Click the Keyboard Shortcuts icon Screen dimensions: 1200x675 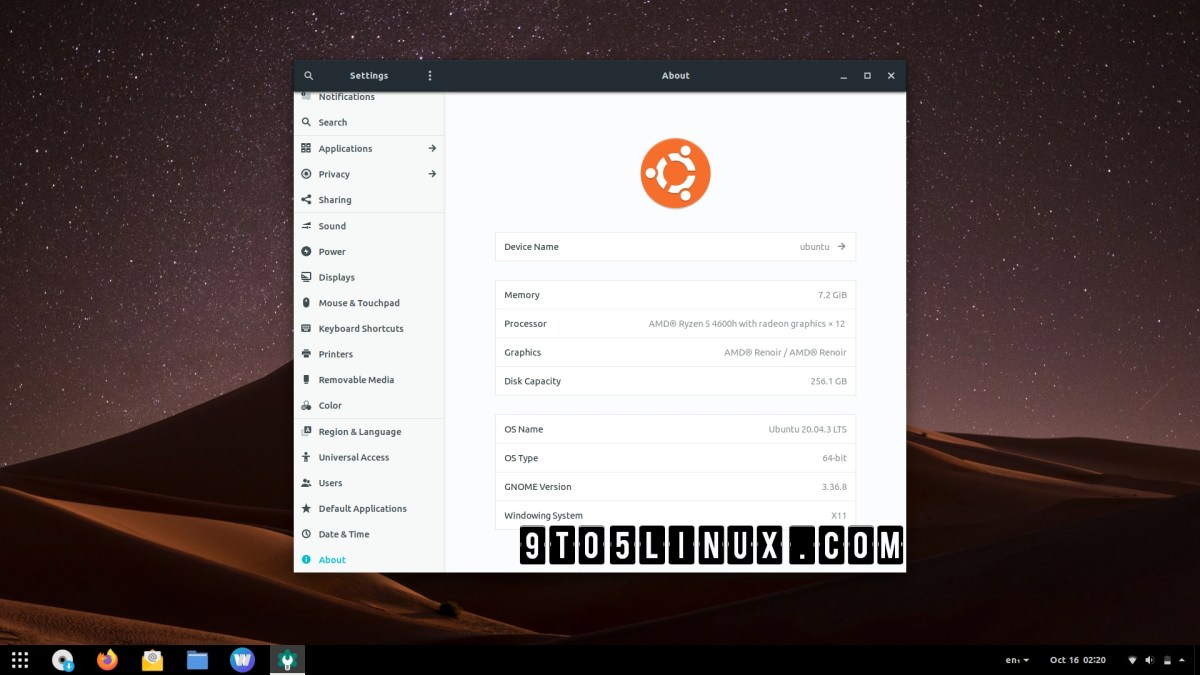tap(306, 329)
